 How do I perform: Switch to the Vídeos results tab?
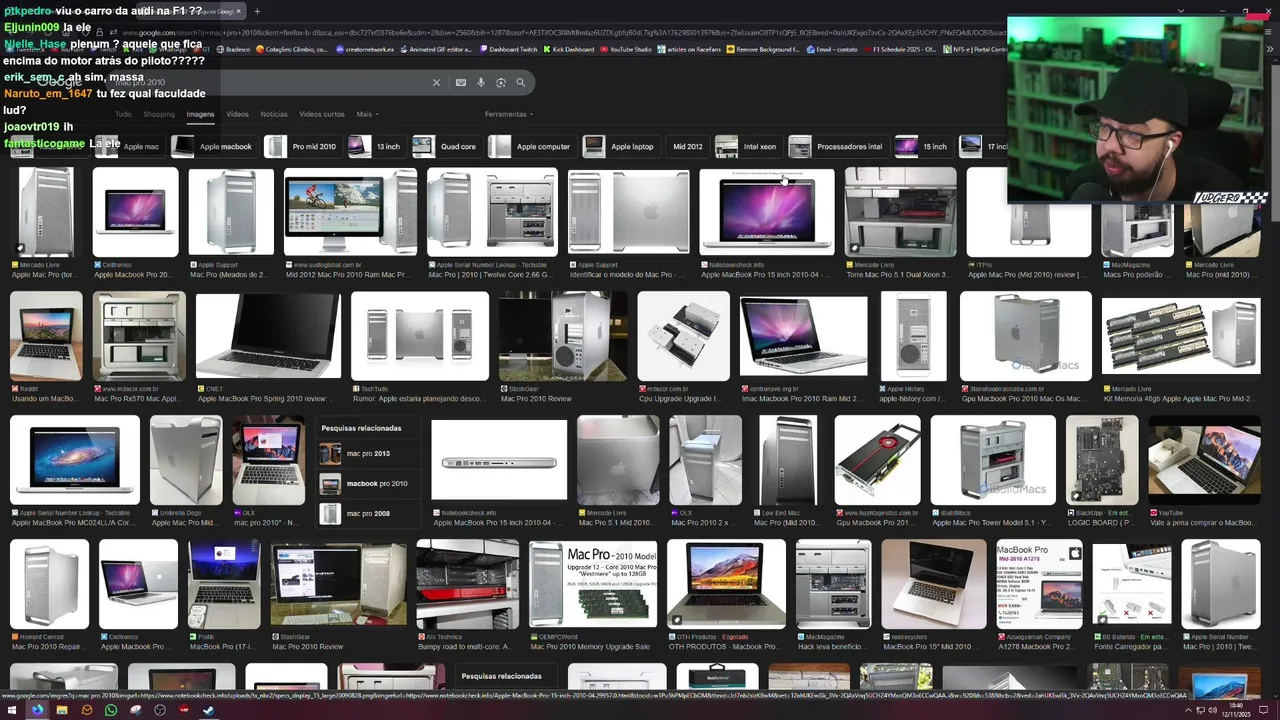(237, 114)
